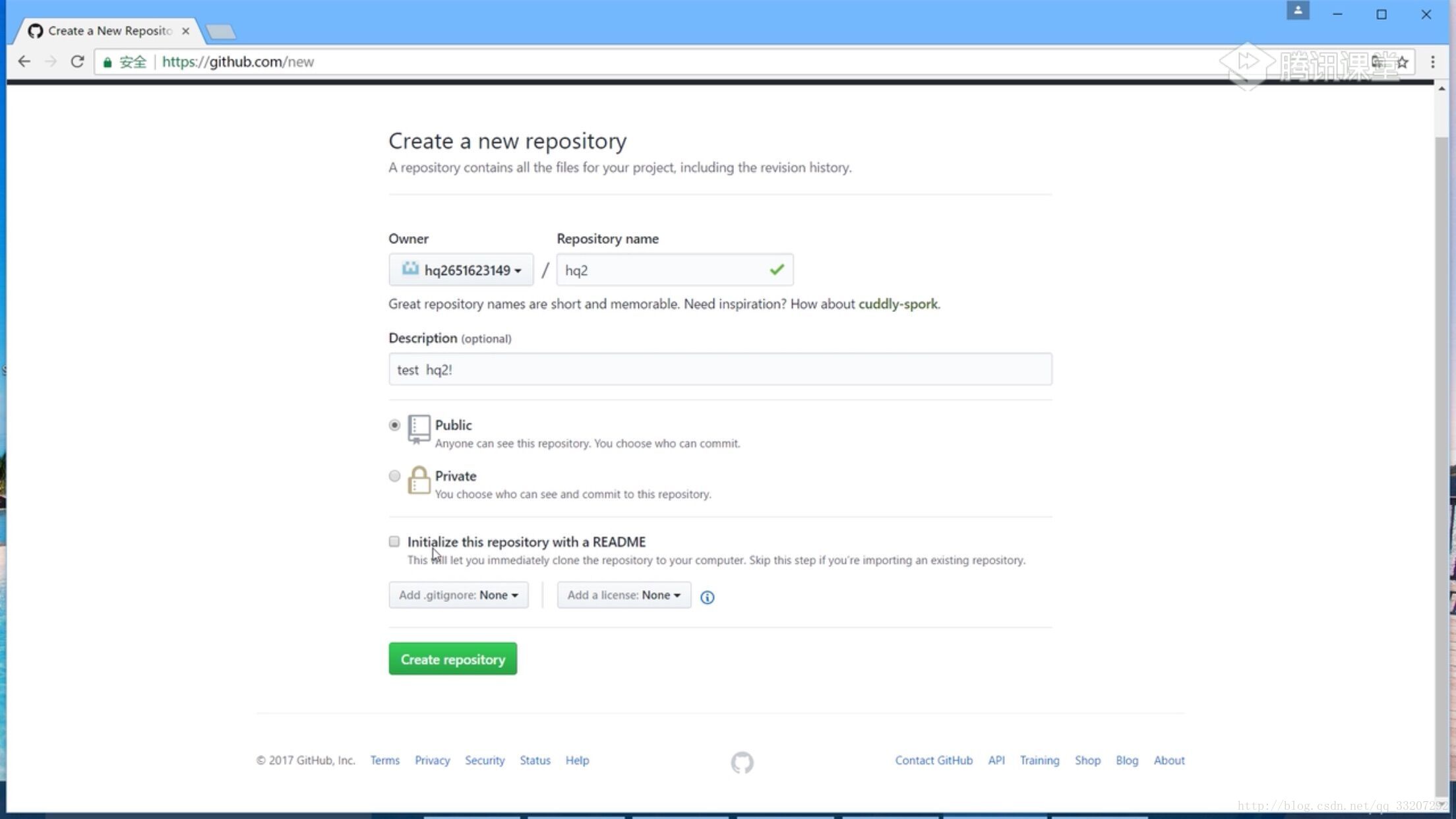The width and height of the screenshot is (1456, 819).
Task: Click the Repository name label
Action: tap(607, 239)
